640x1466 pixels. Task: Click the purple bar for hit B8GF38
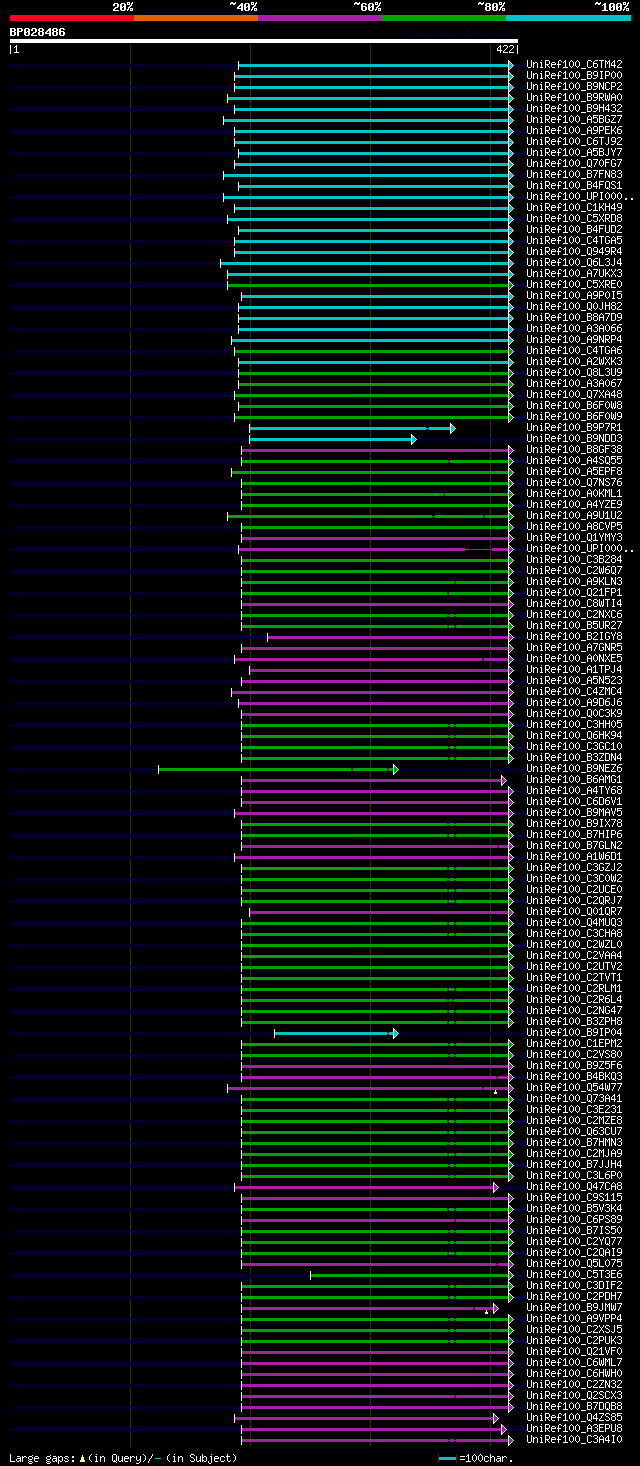[x=377, y=450]
